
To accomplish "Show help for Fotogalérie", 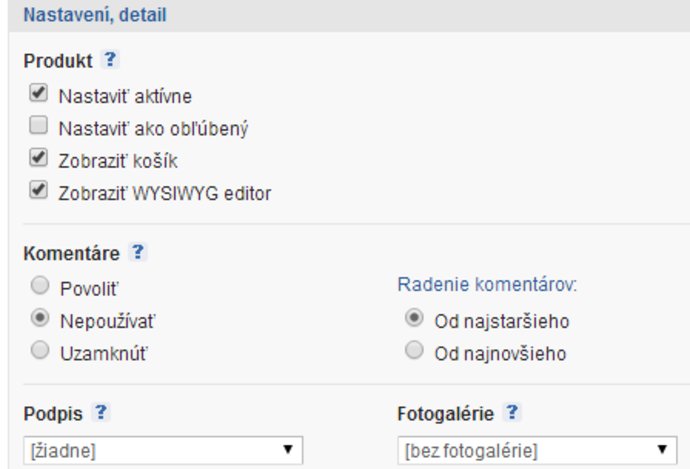I will [x=512, y=412].
